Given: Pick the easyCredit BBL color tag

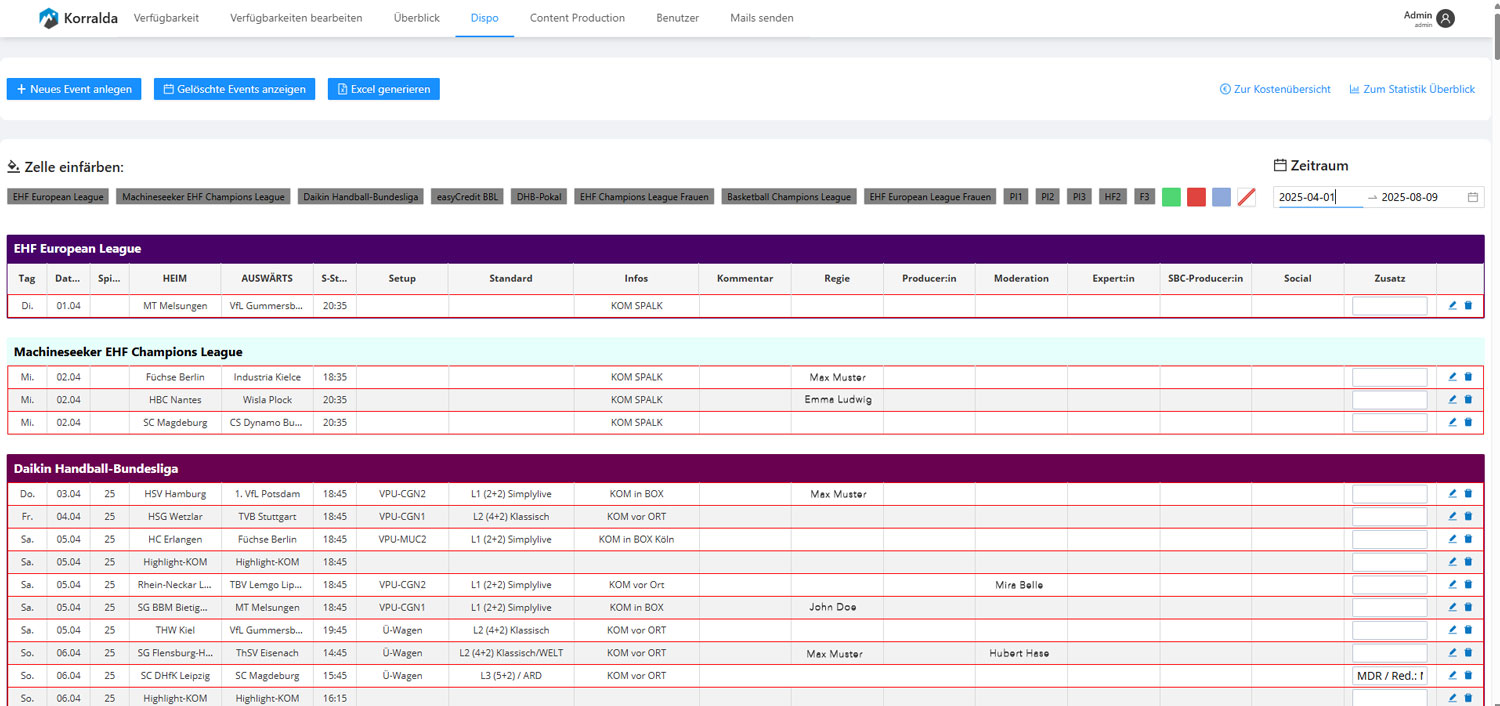Looking at the screenshot, I should [x=468, y=197].
